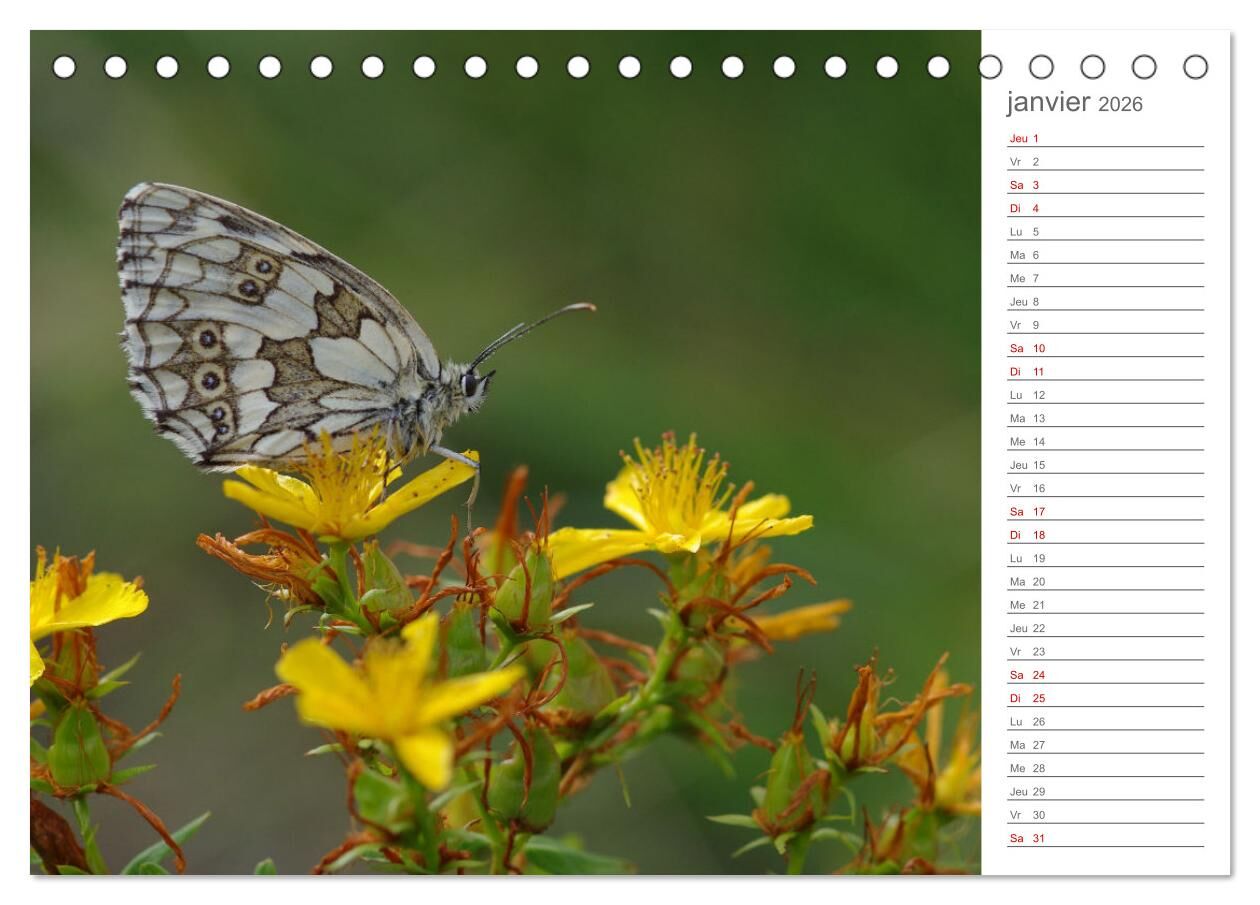Screen dimensions: 1260x905
Task: Select the Jeu 1 date row
Action: [1025, 139]
